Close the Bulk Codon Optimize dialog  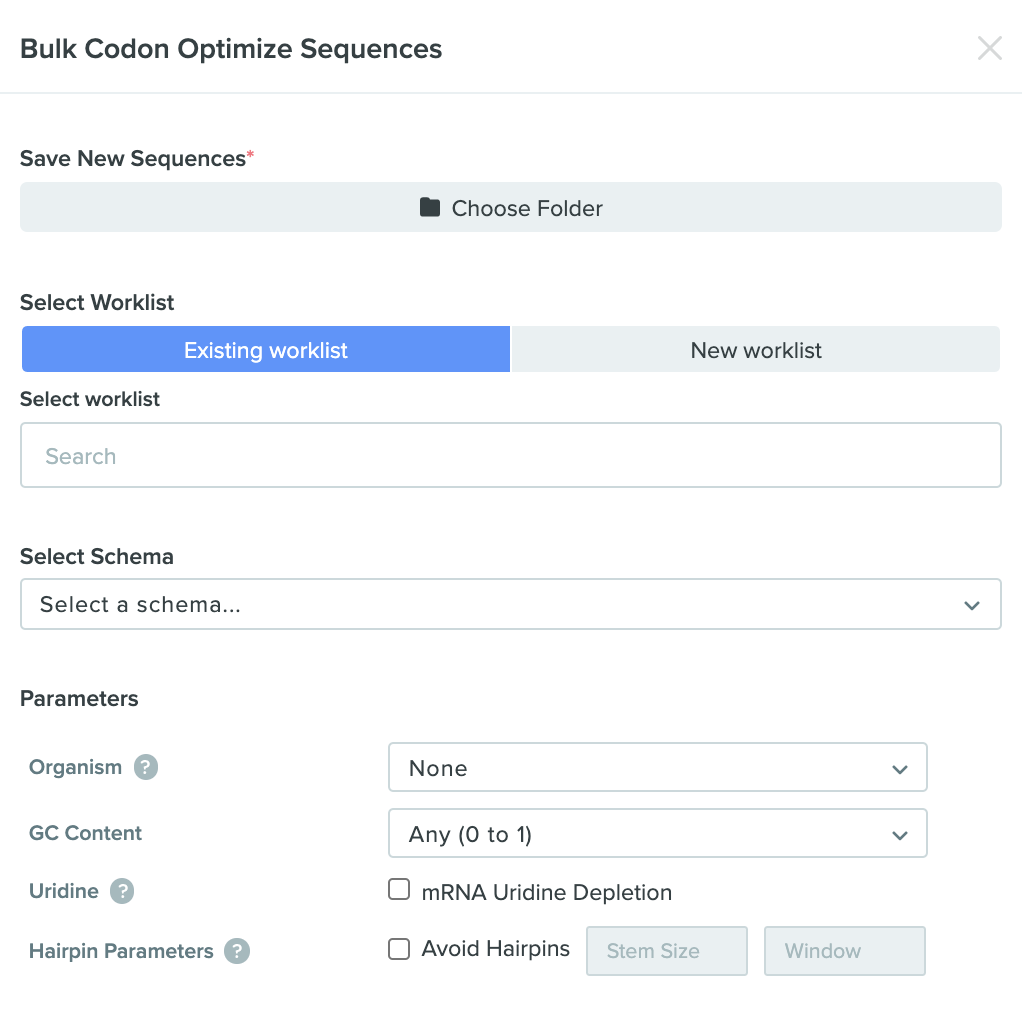point(989,48)
